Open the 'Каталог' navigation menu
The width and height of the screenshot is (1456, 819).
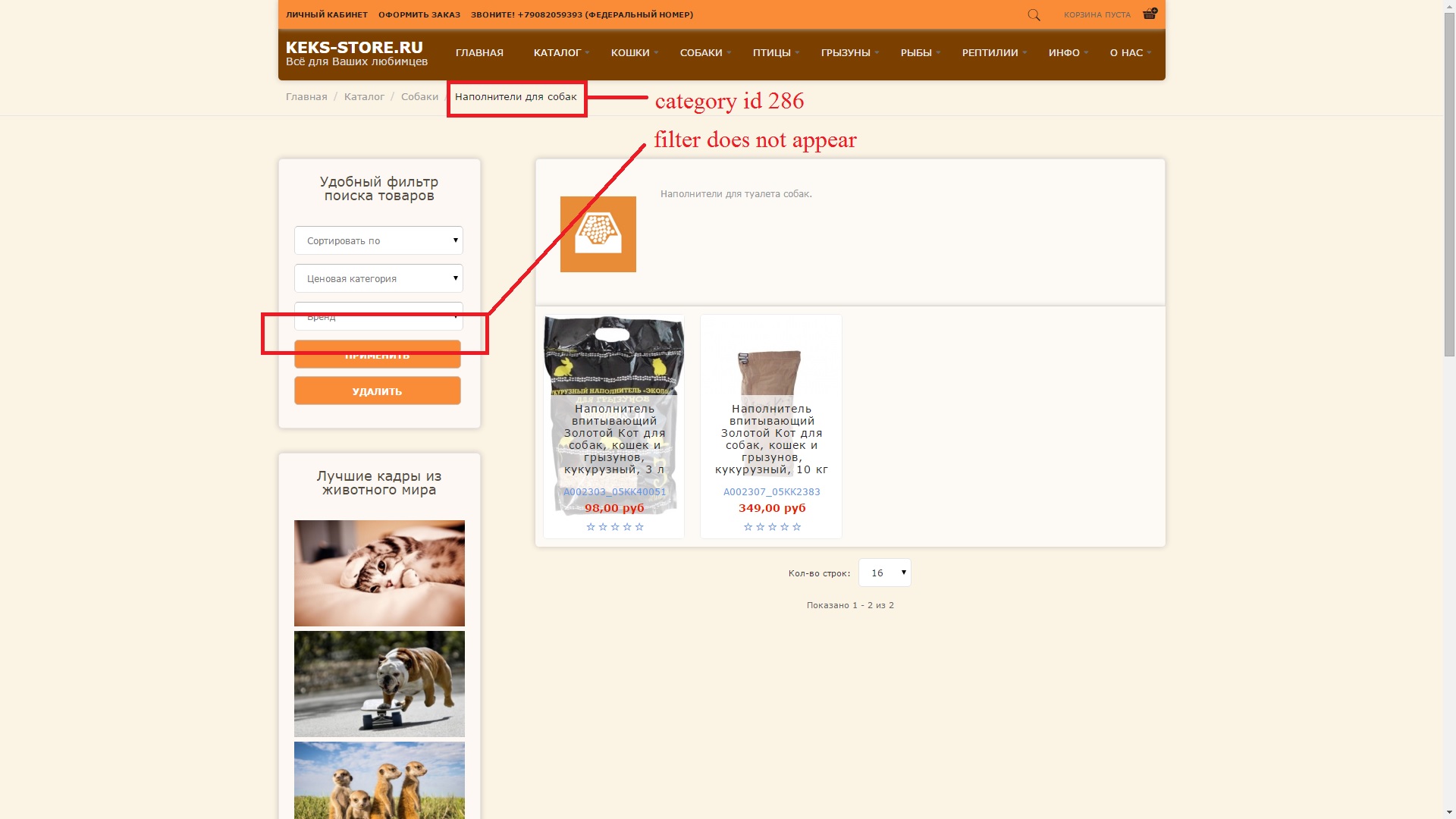coord(557,53)
